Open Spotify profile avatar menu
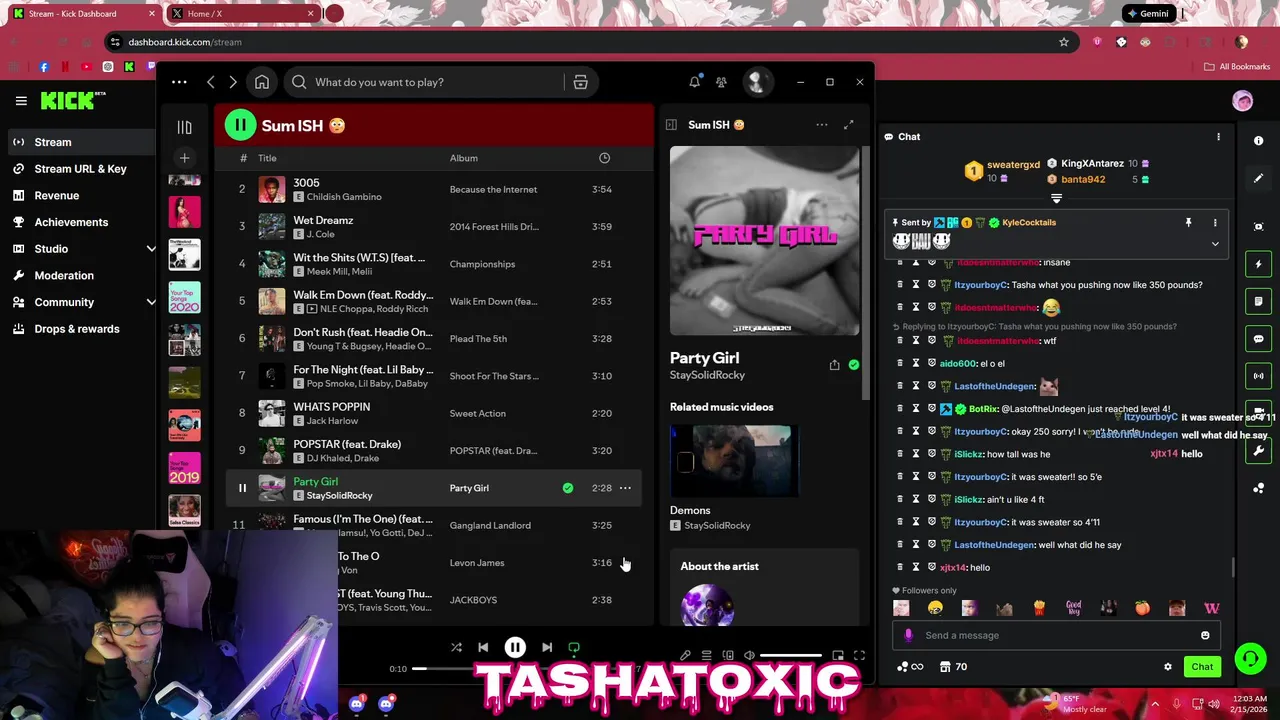The image size is (1280, 720). click(x=756, y=82)
